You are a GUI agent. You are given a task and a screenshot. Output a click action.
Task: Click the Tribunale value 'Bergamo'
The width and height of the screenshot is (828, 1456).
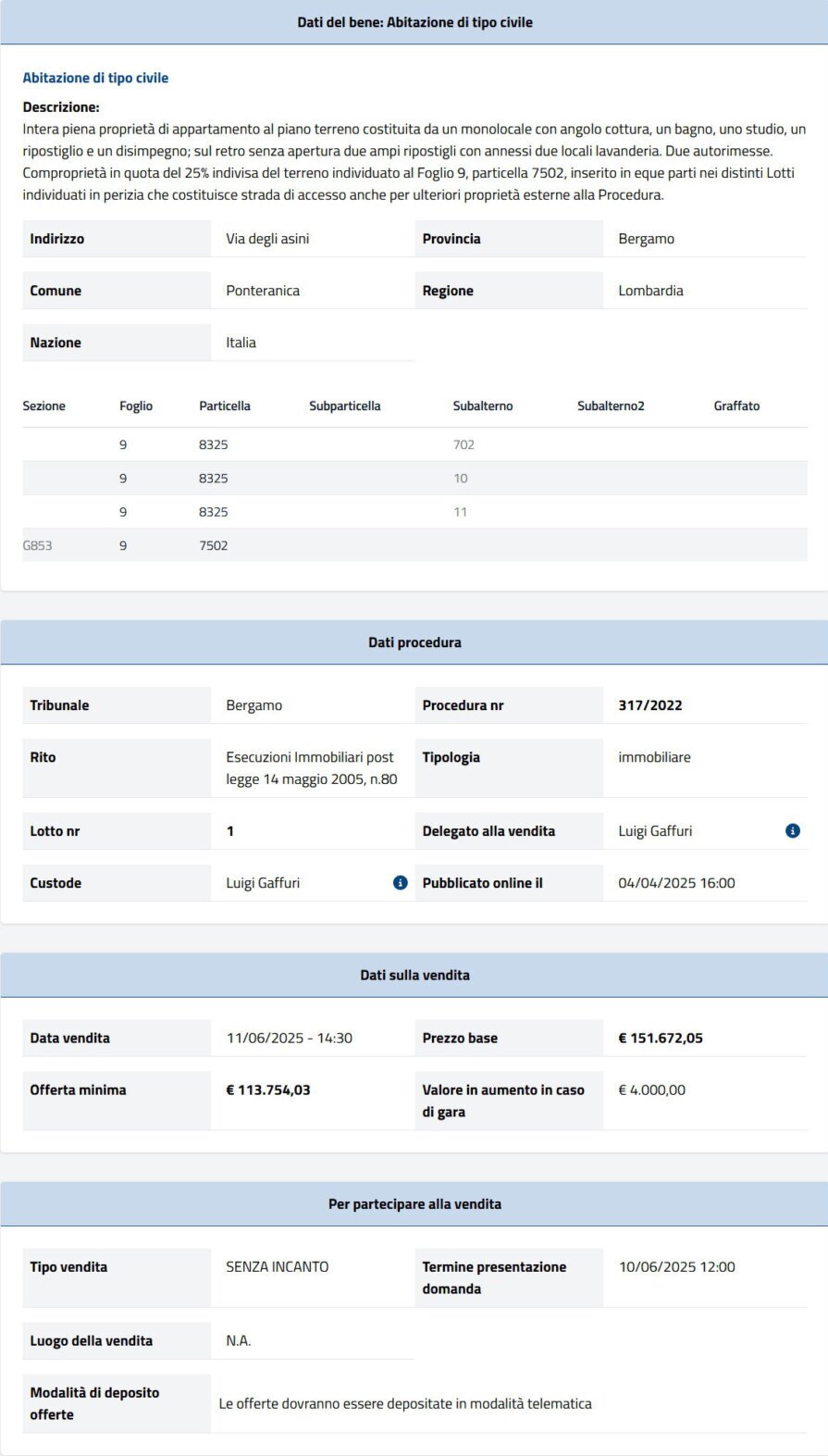(253, 705)
